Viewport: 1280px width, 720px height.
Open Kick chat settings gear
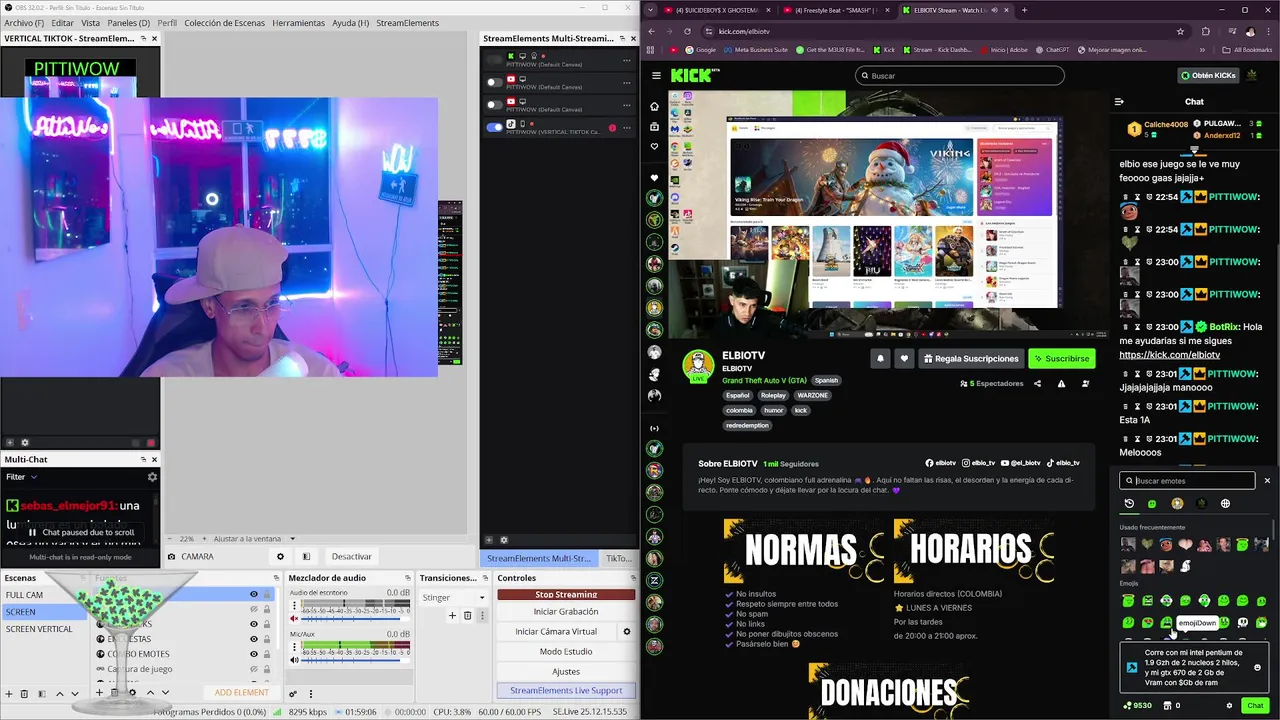1229,705
